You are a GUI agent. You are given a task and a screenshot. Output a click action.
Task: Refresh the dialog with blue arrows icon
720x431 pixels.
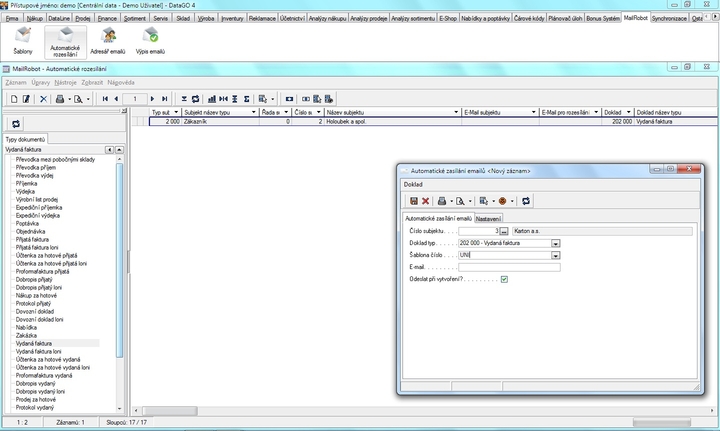(526, 201)
